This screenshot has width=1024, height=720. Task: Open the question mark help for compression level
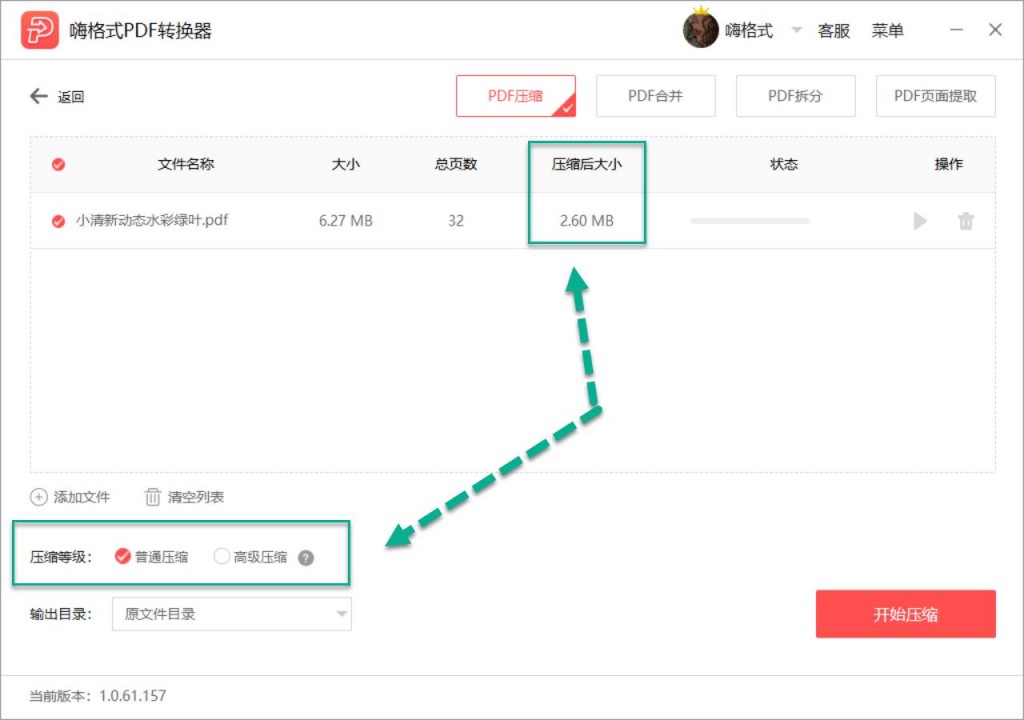pyautogui.click(x=306, y=557)
